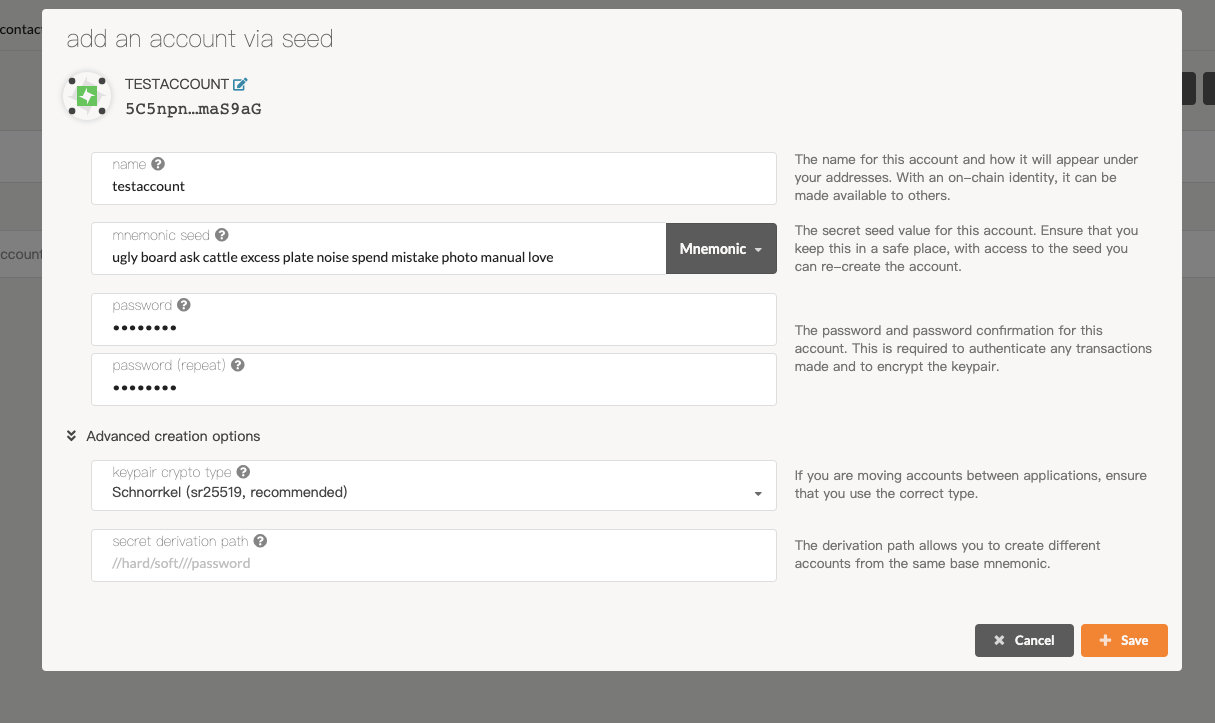Click help icon for secret derivation path
This screenshot has width=1215, height=723.
[x=260, y=541]
